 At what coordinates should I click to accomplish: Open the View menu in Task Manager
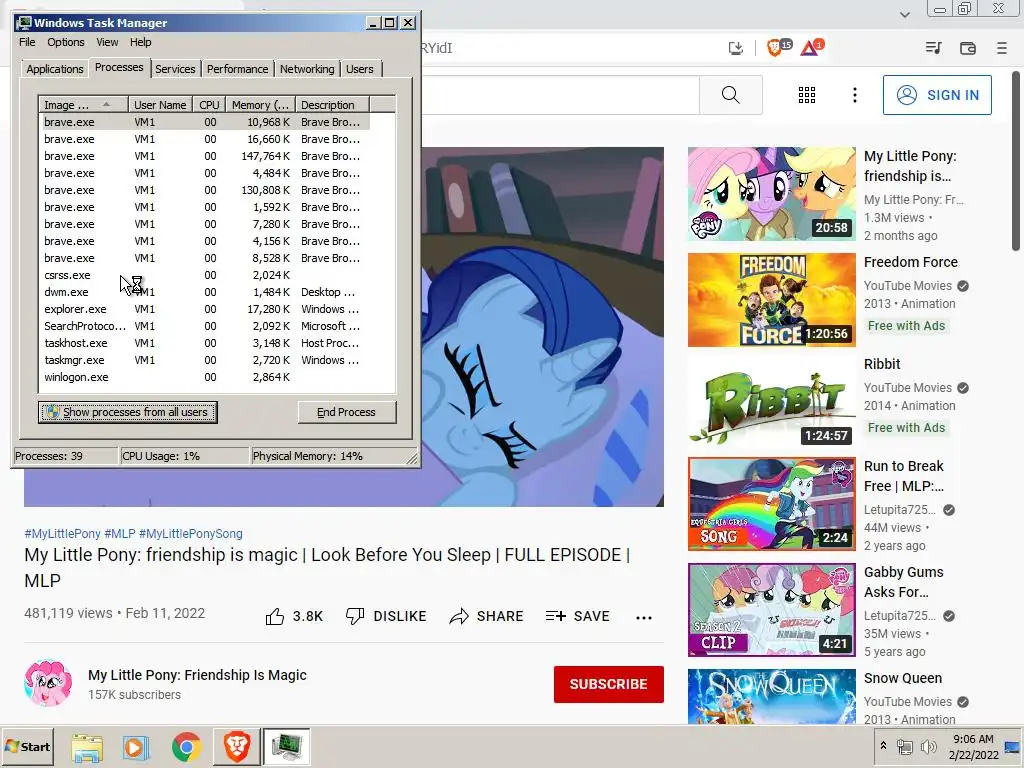(x=107, y=42)
